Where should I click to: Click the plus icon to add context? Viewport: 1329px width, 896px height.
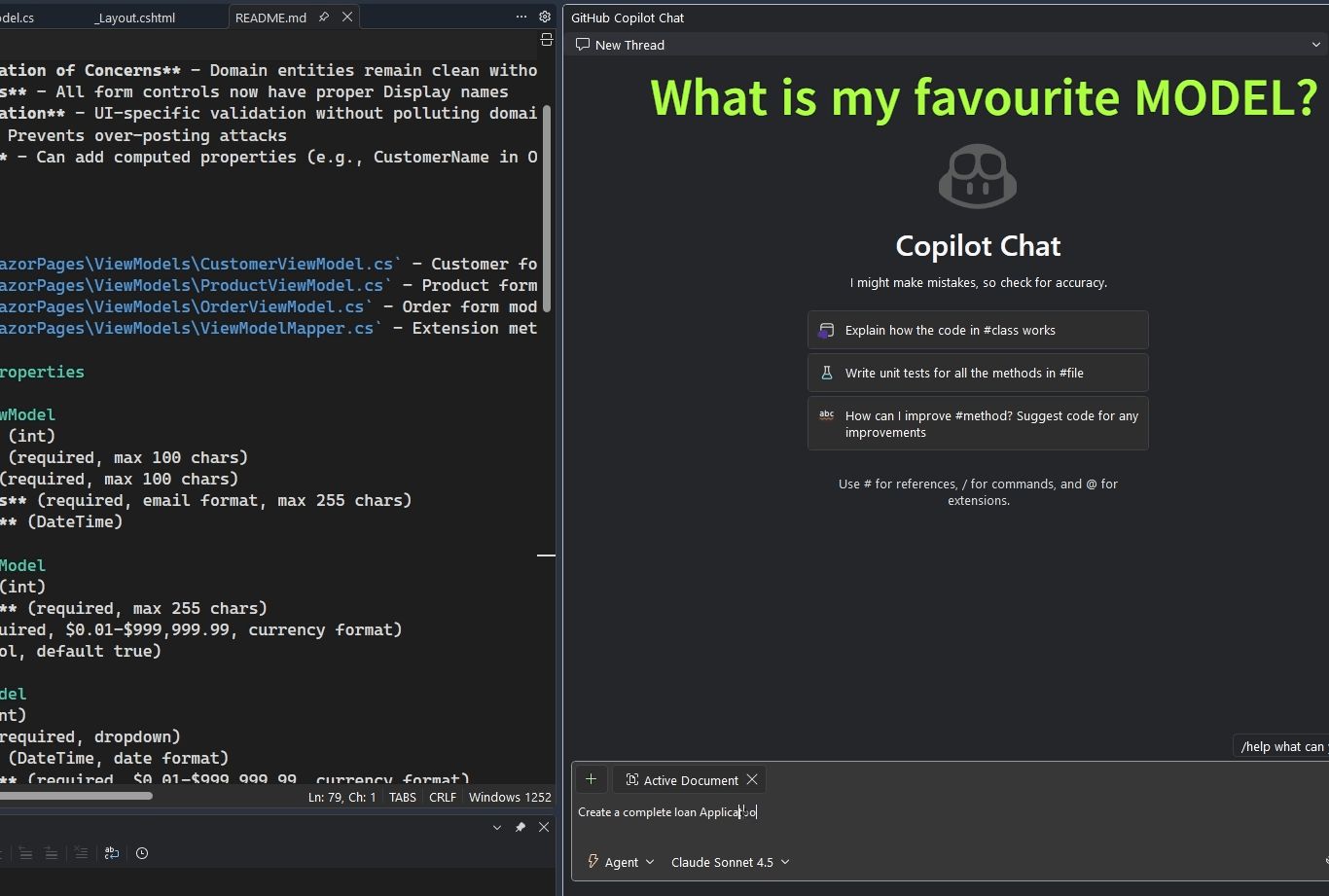click(591, 779)
